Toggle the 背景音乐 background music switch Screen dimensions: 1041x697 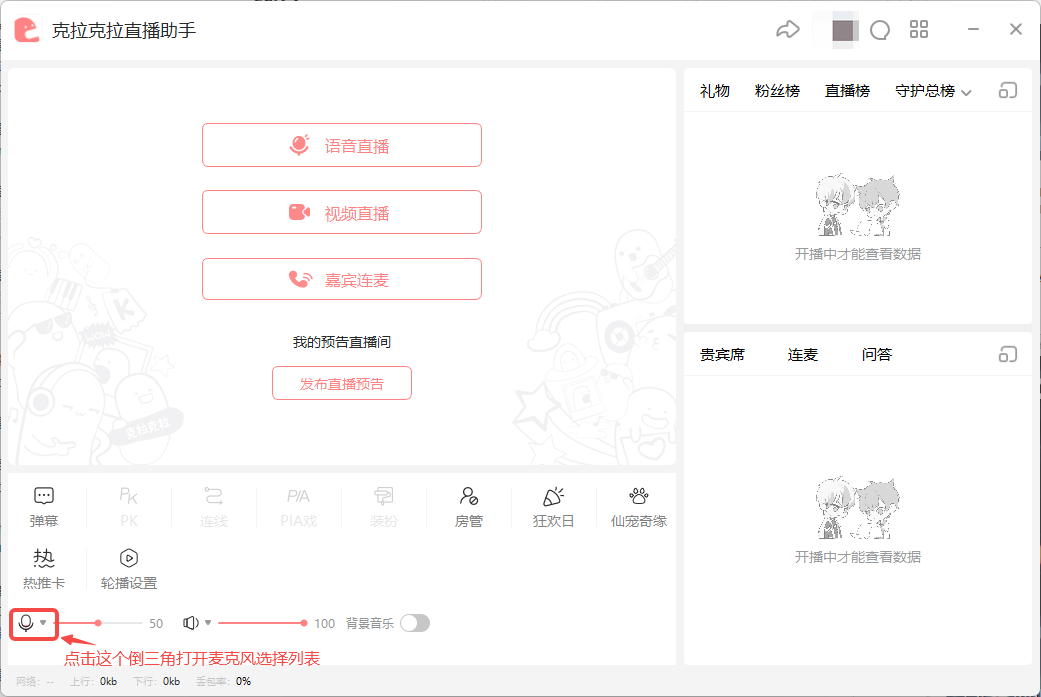pyautogui.click(x=415, y=623)
